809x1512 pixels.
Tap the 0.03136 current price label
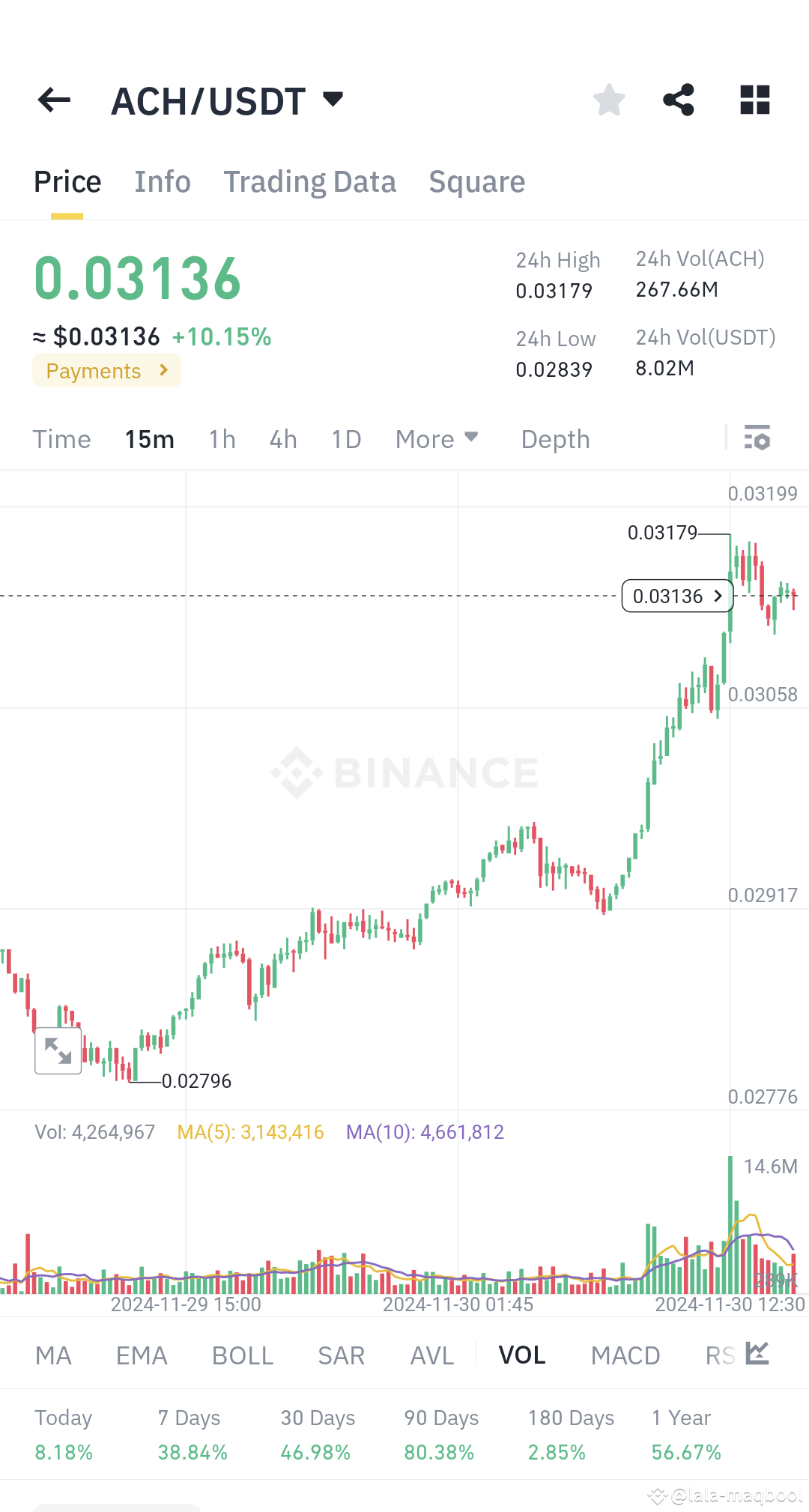[676, 596]
